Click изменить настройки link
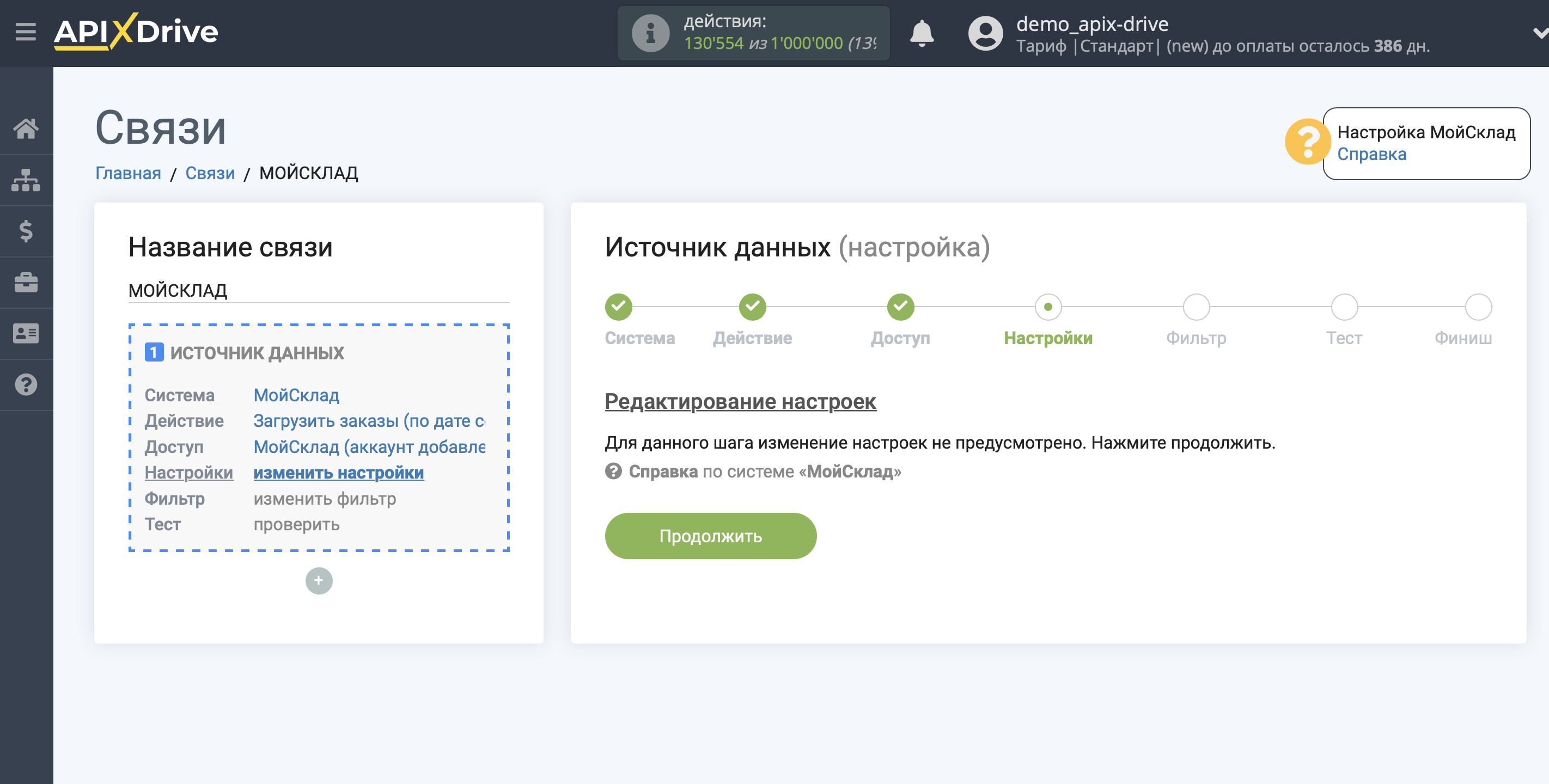Screen dimensions: 1549x784 [339, 473]
